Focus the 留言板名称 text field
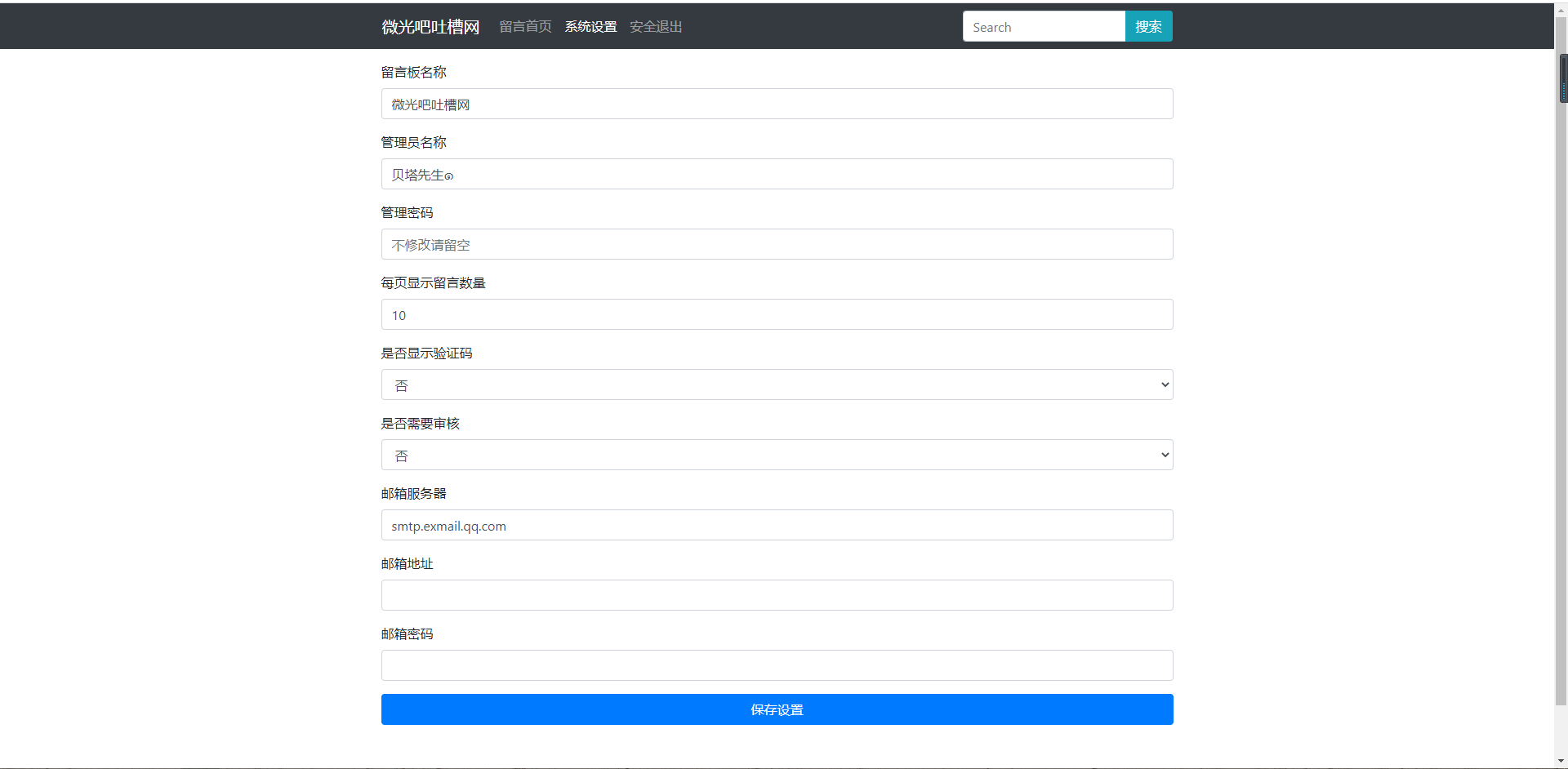This screenshot has width=1568, height=769. [776, 103]
